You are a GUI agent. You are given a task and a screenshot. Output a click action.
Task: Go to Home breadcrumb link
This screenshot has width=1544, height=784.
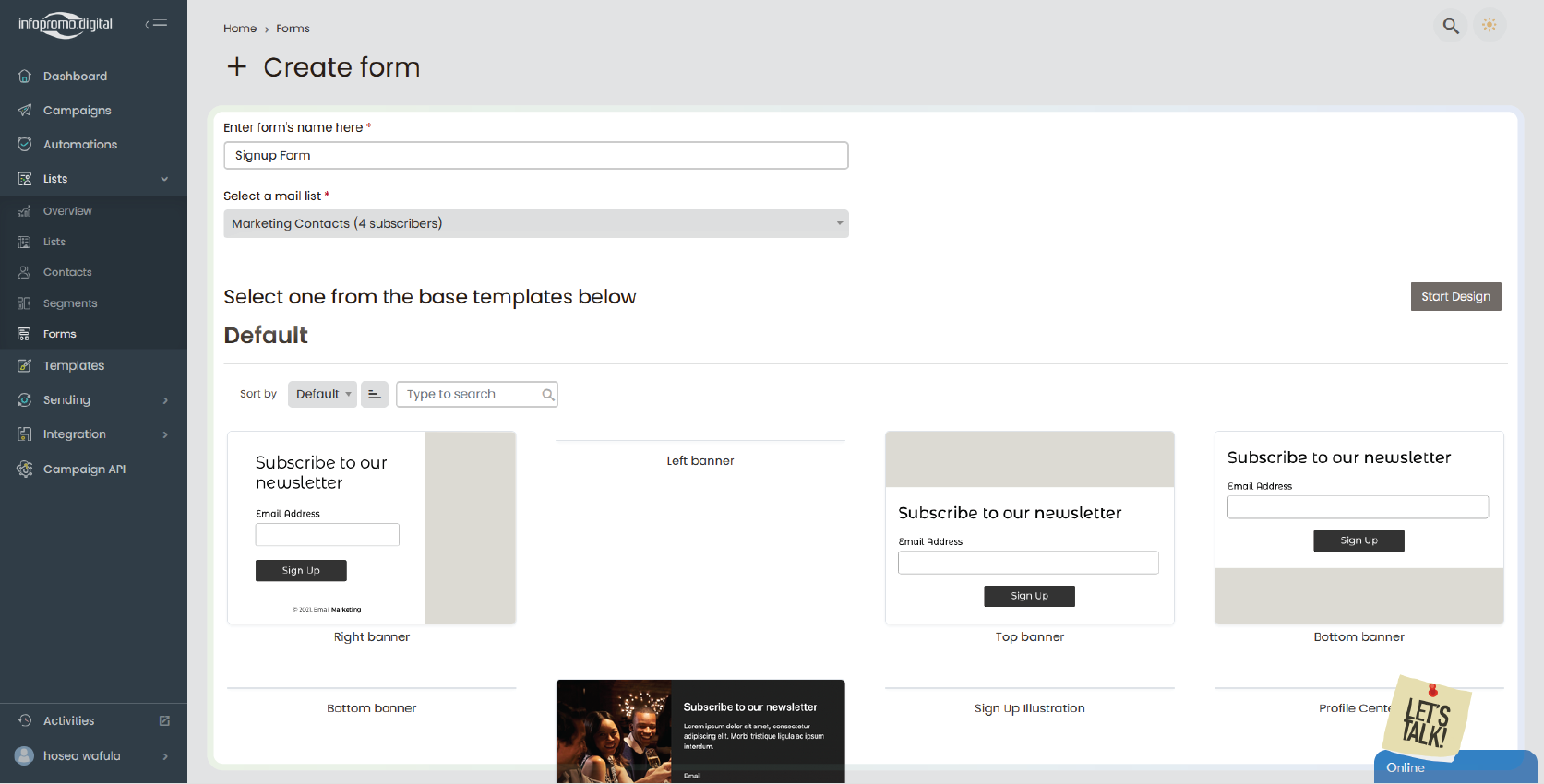pyautogui.click(x=240, y=29)
